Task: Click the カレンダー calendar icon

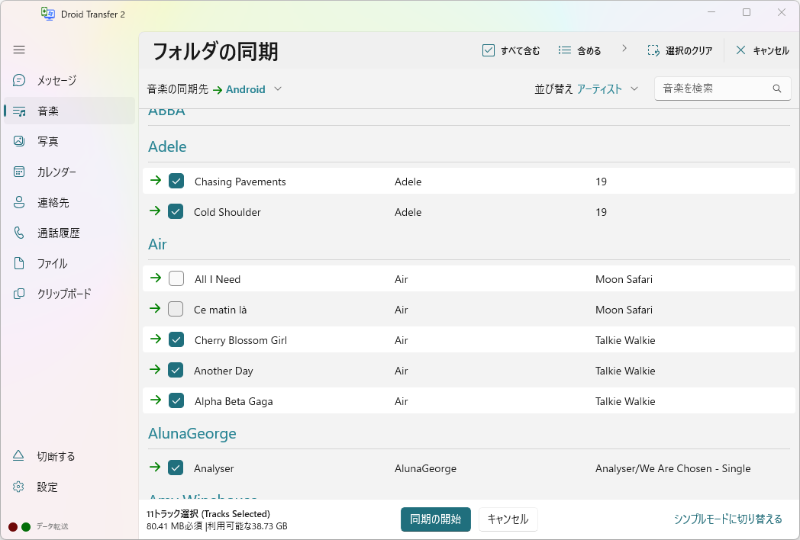Action: click(x=19, y=171)
